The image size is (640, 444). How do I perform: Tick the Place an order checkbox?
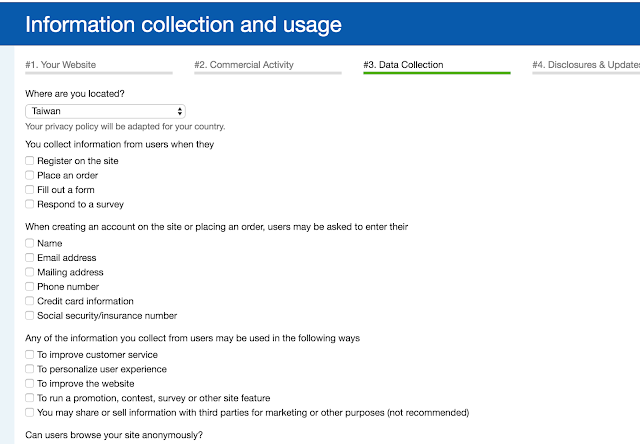pos(29,175)
